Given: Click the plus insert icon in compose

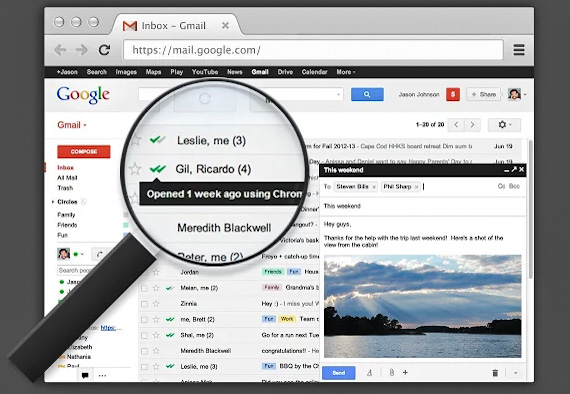Looking at the screenshot, I should (405, 372).
